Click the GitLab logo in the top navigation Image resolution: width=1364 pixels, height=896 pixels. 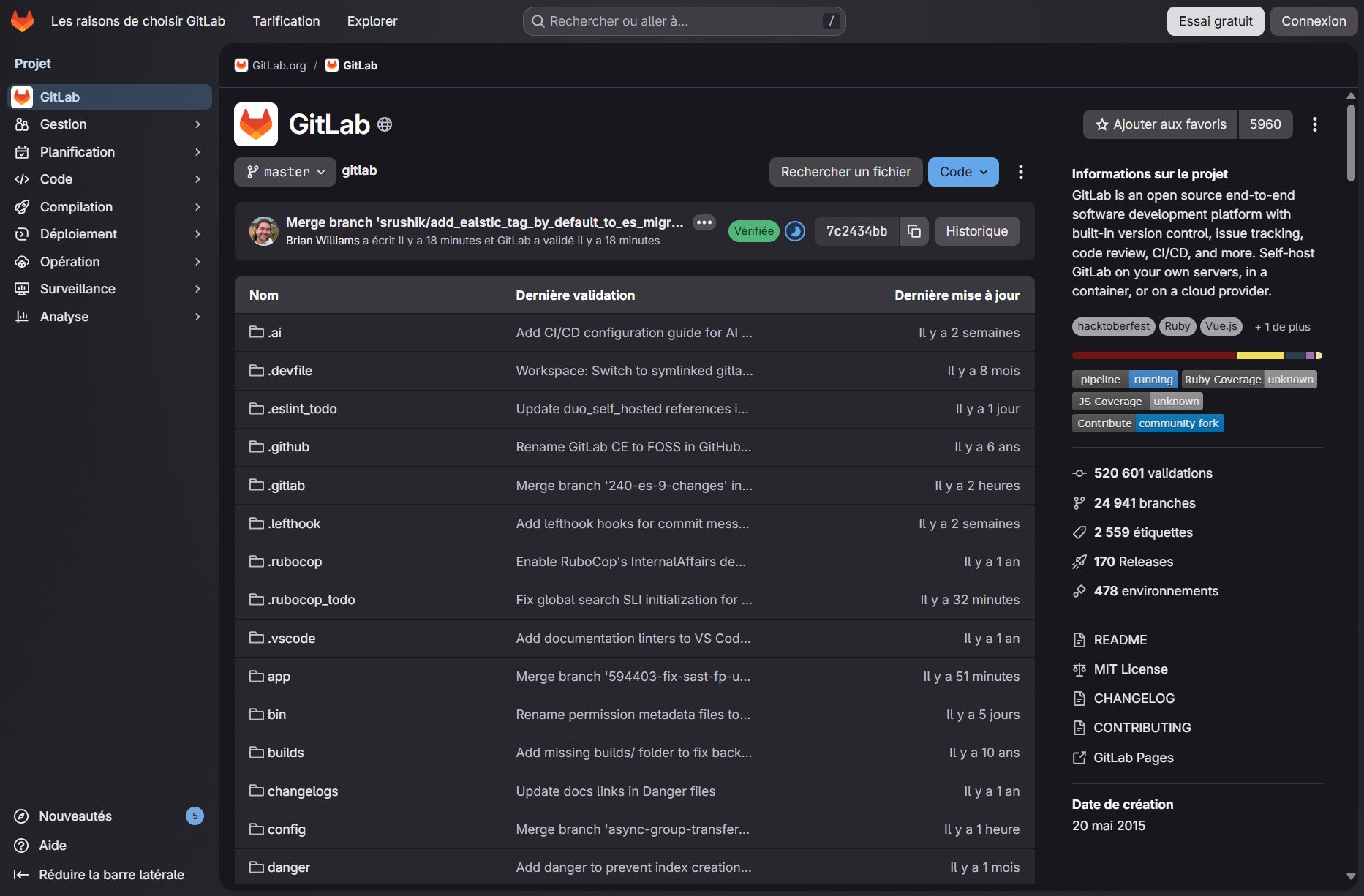pyautogui.click(x=22, y=20)
